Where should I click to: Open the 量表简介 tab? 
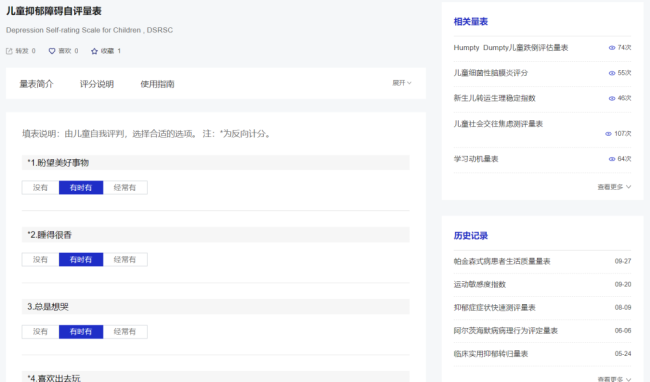click(x=36, y=84)
